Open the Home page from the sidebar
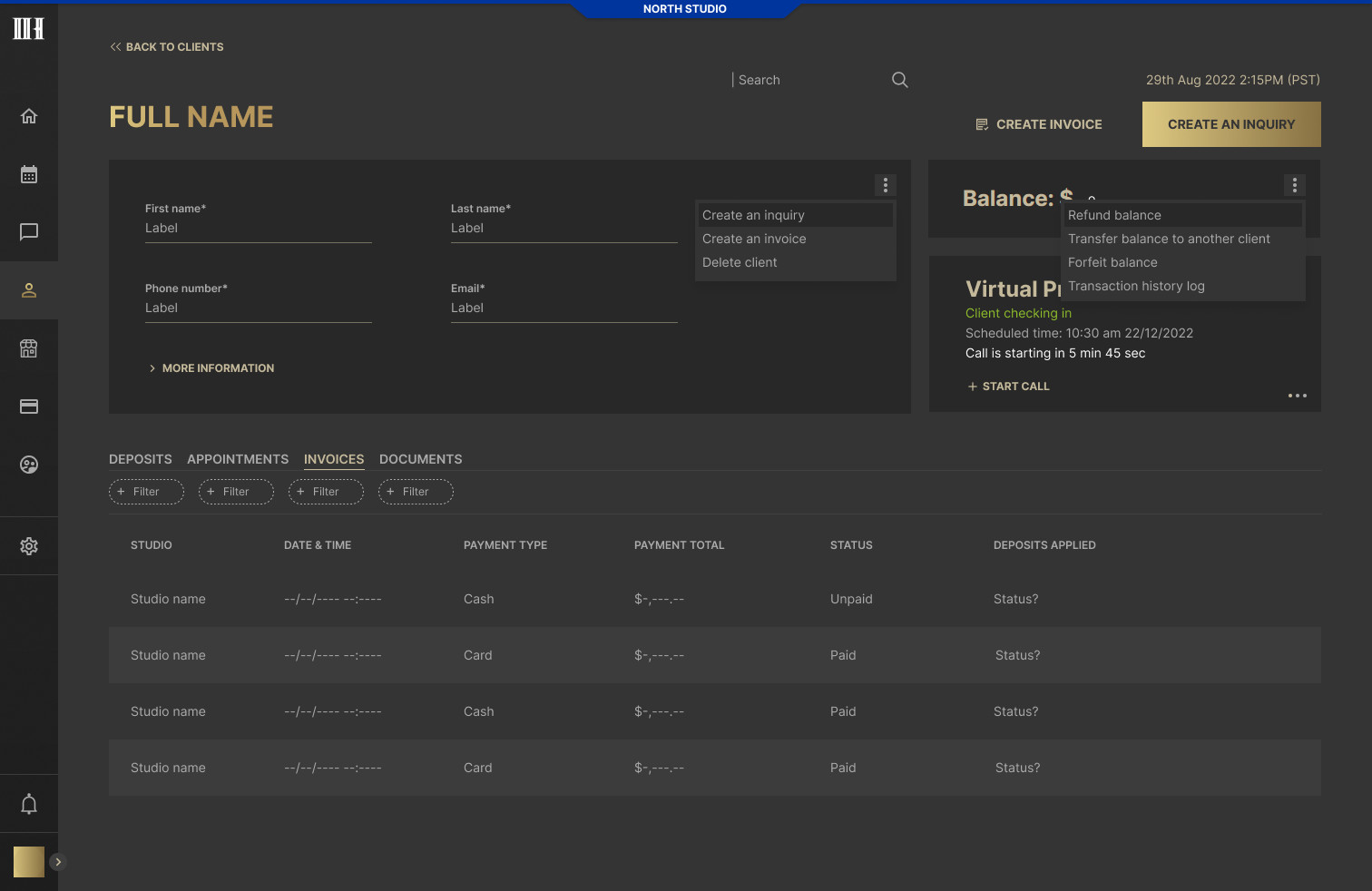The height and width of the screenshot is (891, 1372). 29,116
